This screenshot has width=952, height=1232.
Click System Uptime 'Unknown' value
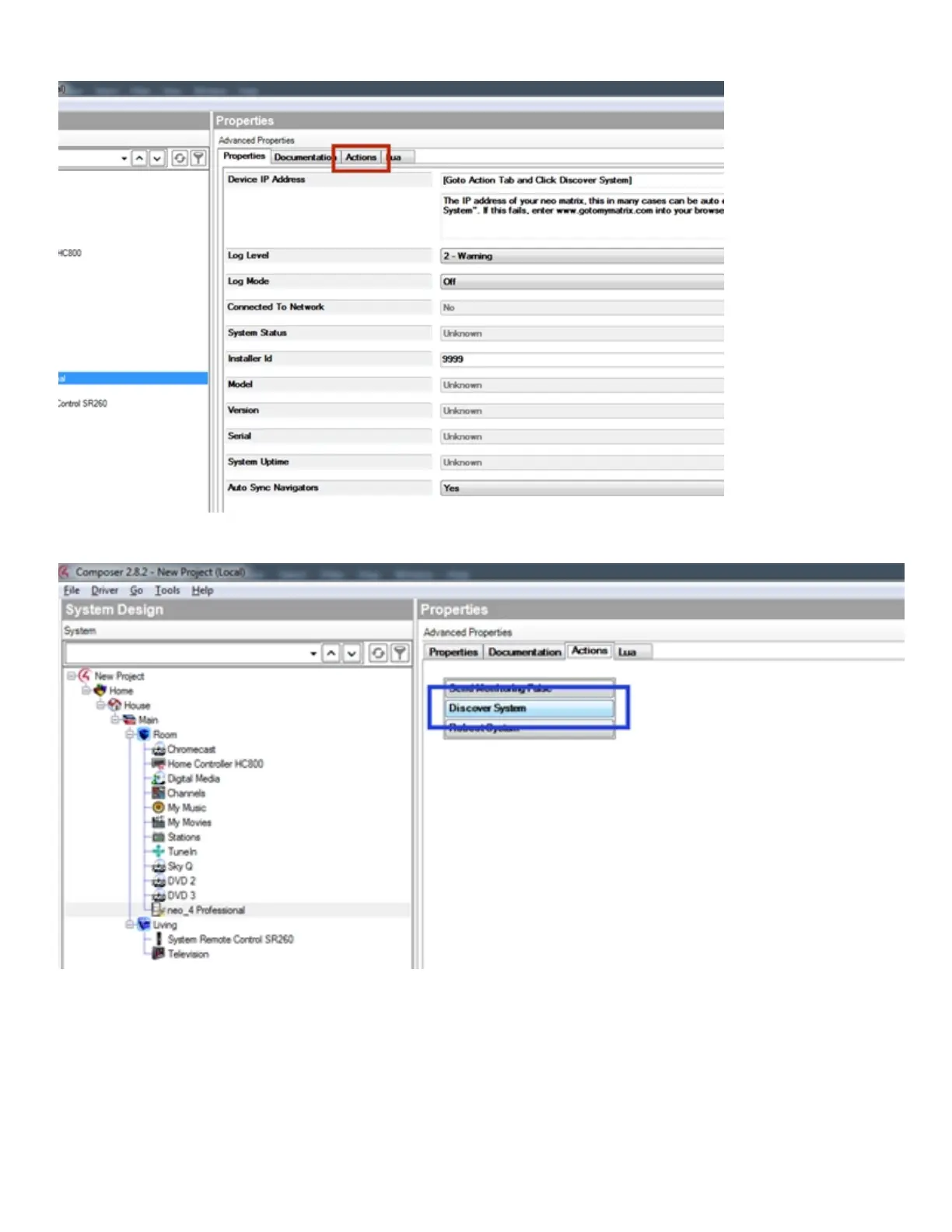(582, 463)
